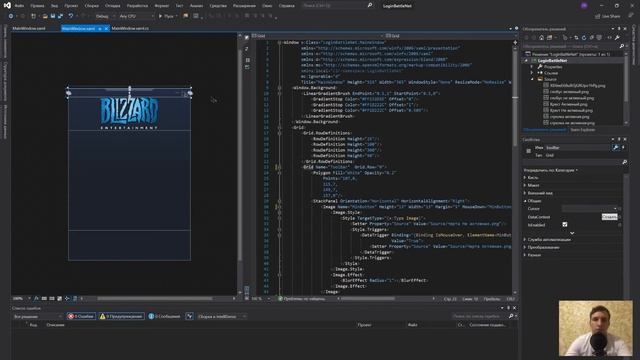Viewport: 640px width, 360px height.
Task: Expand Служба автоматизации category
Action: [x=525, y=239]
